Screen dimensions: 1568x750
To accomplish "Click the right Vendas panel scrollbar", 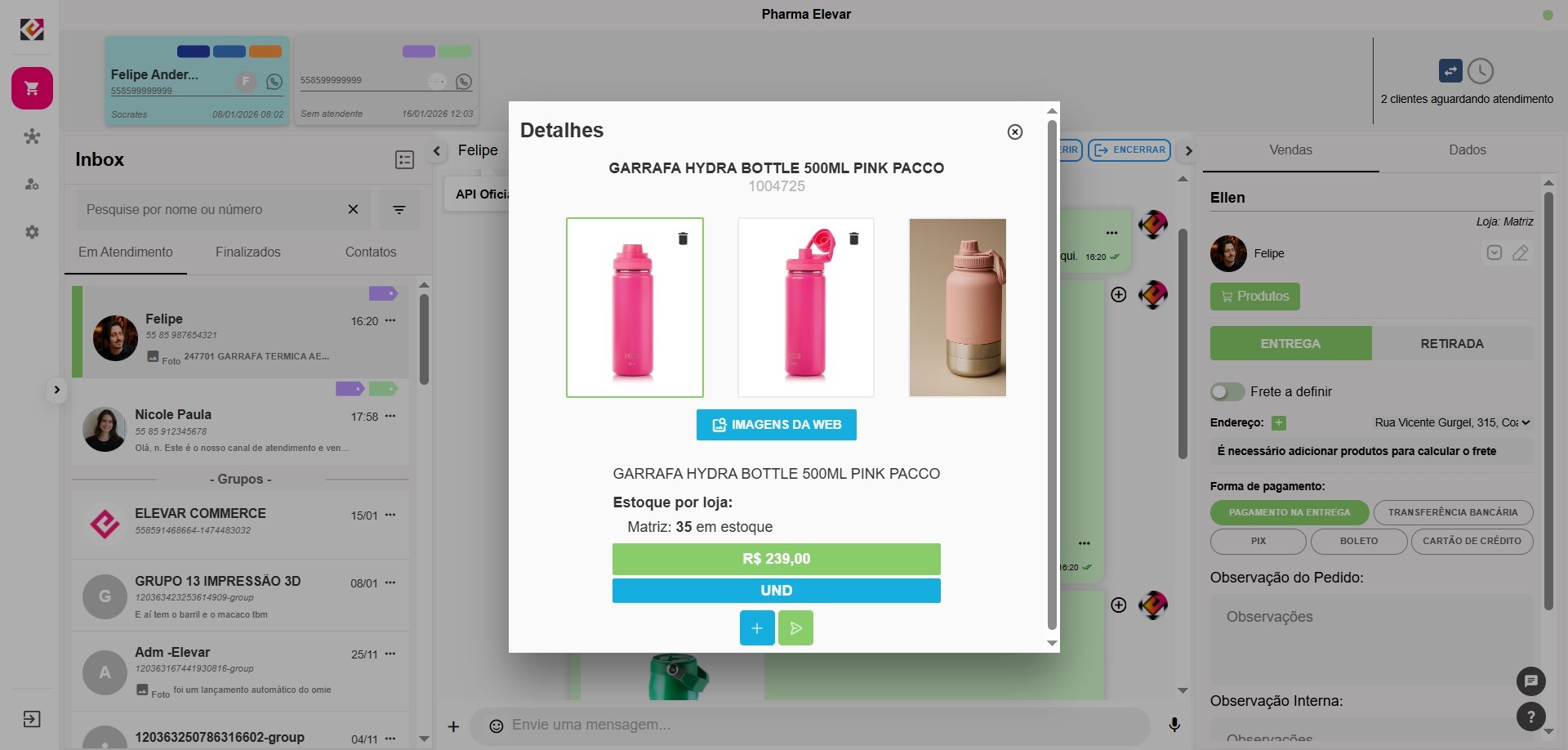I will pyautogui.click(x=1548, y=400).
